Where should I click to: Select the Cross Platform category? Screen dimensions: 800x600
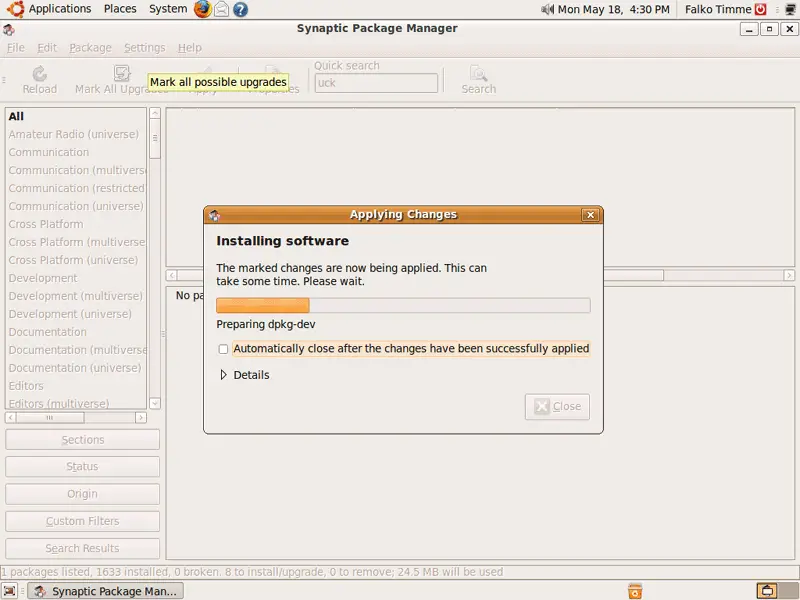(76, 224)
